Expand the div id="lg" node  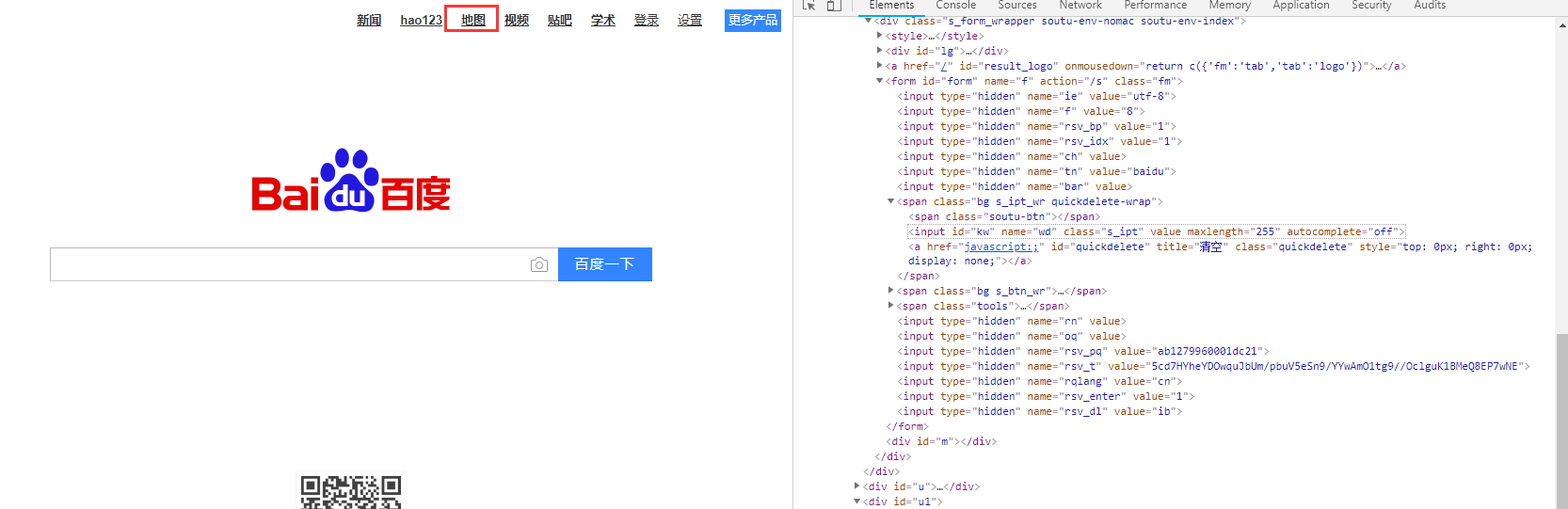coord(879,51)
